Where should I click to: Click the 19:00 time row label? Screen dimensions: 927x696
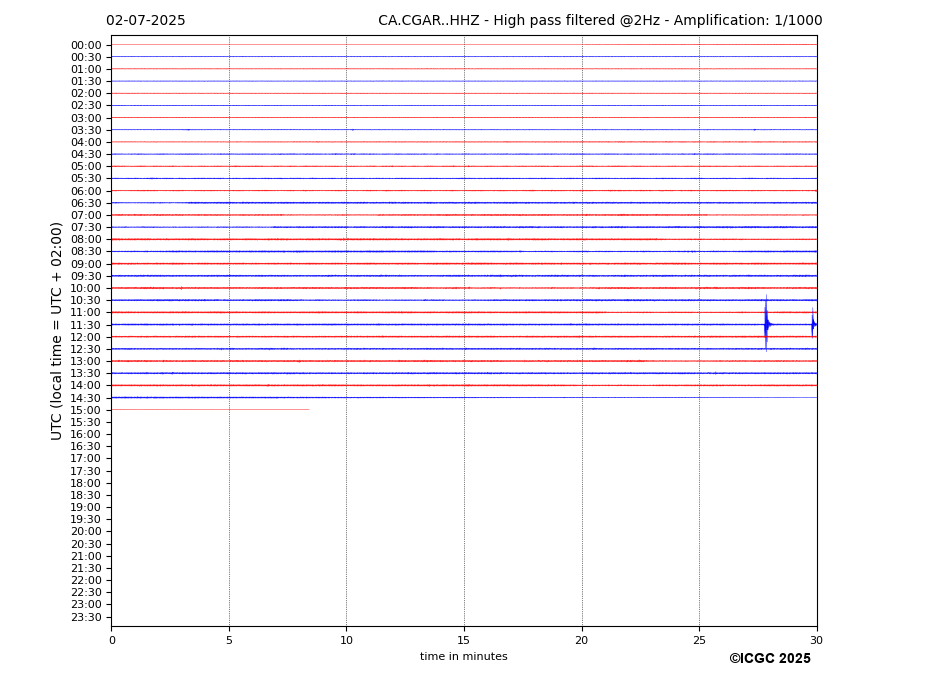(x=86, y=507)
